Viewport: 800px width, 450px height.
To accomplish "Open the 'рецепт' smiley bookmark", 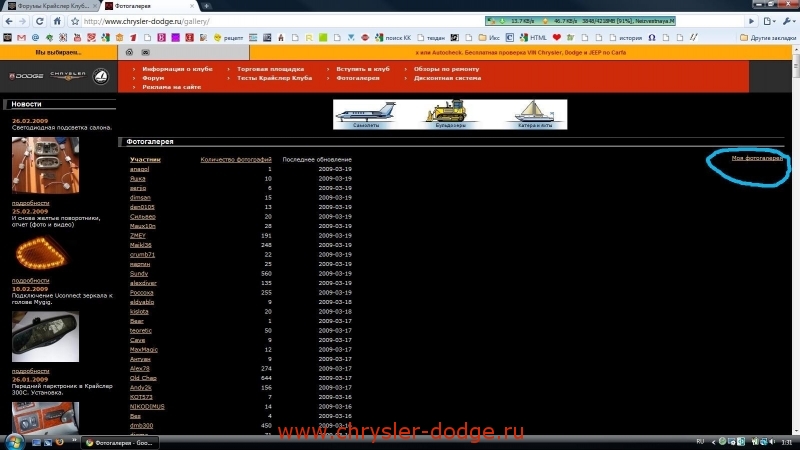I will tap(228, 38).
